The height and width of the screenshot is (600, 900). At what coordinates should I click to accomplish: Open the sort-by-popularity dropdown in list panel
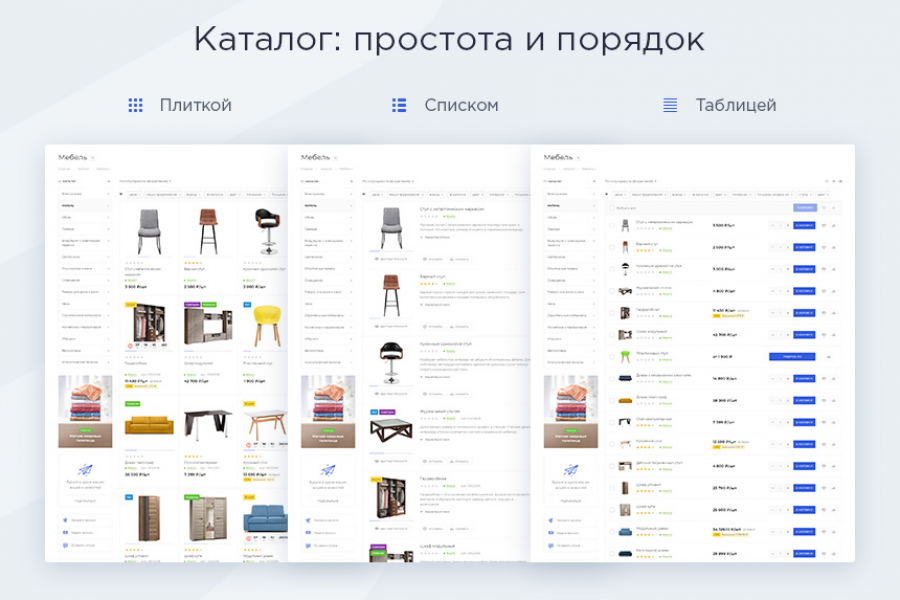pos(388,181)
